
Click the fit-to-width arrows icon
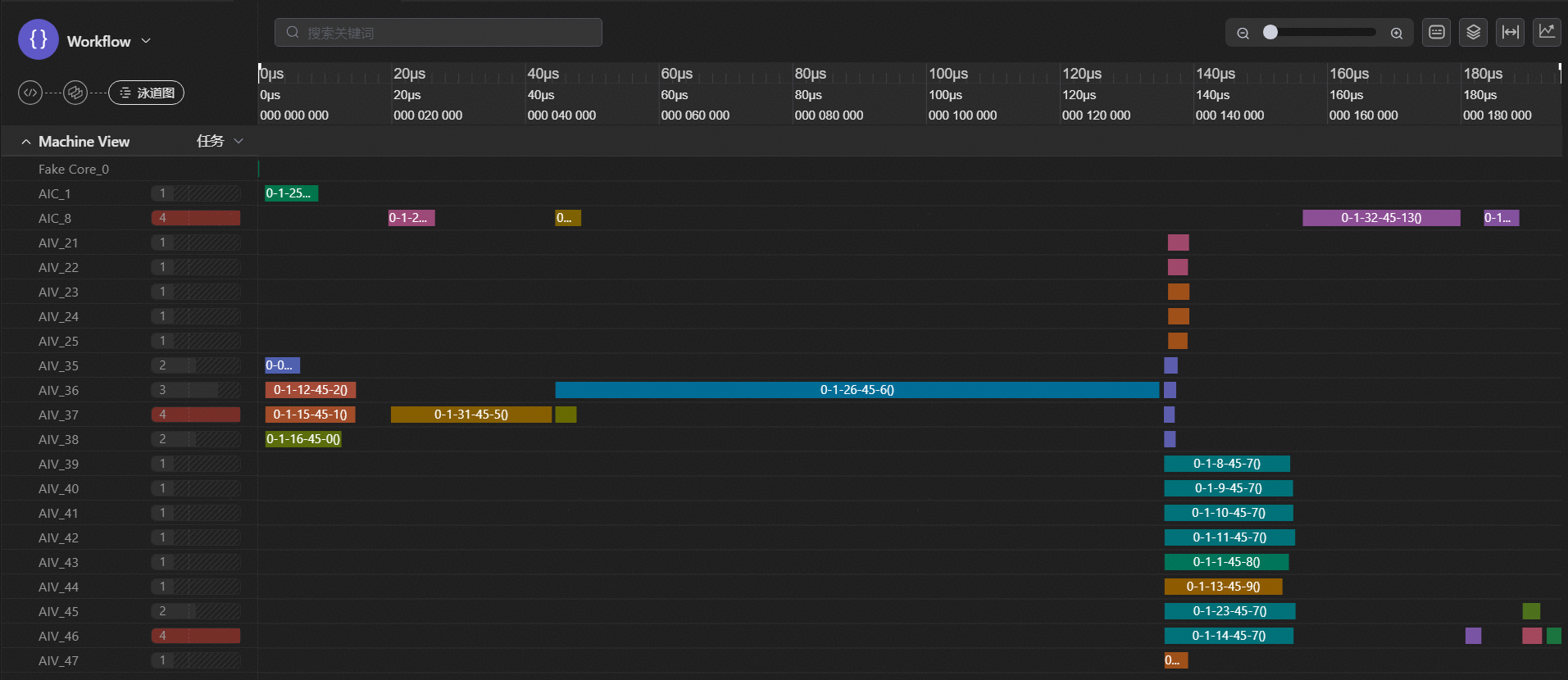1510,32
